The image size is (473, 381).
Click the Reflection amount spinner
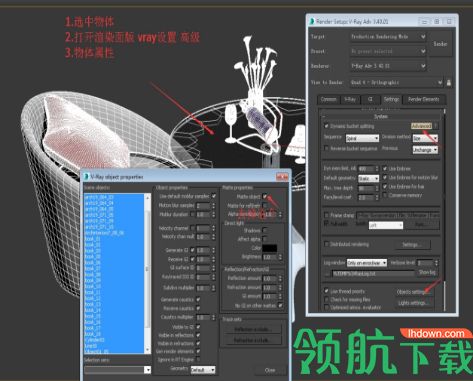click(x=280, y=279)
